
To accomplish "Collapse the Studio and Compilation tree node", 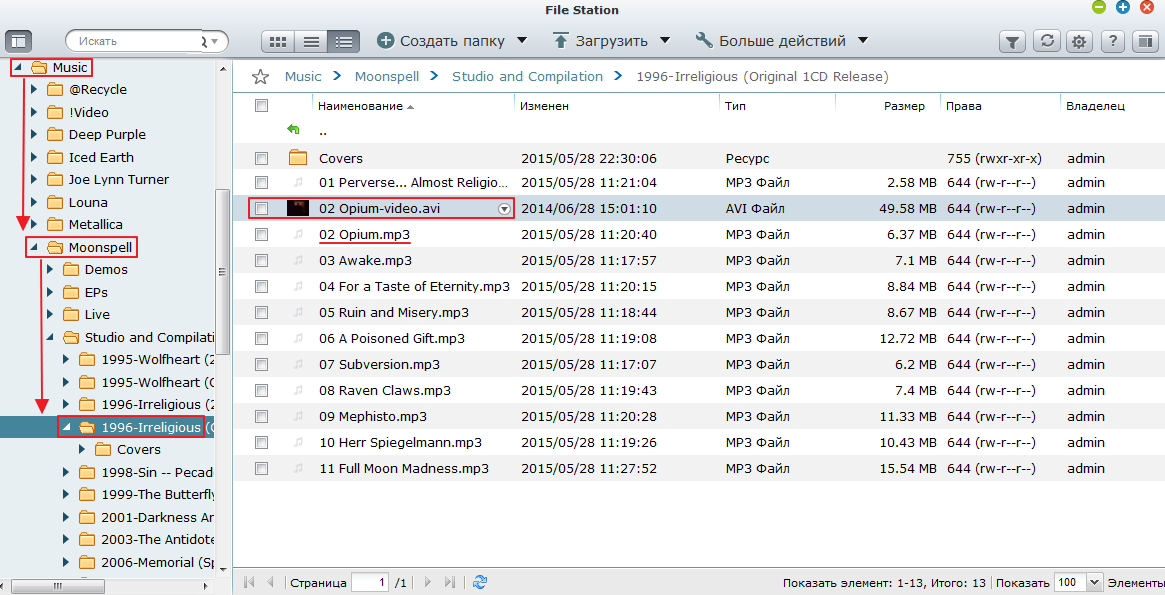I will 51,336.
